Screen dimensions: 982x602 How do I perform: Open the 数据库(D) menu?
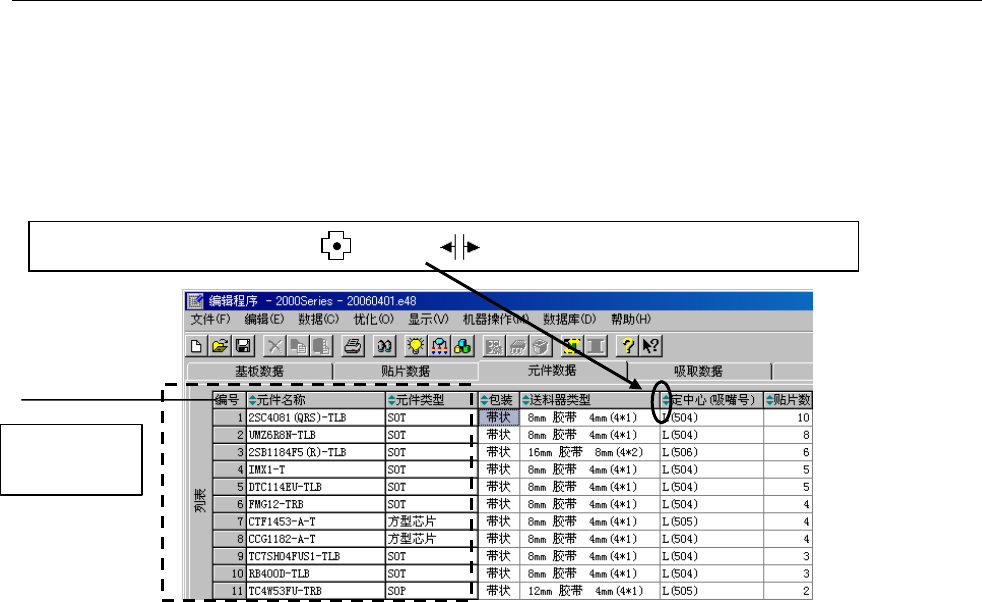pyautogui.click(x=569, y=319)
